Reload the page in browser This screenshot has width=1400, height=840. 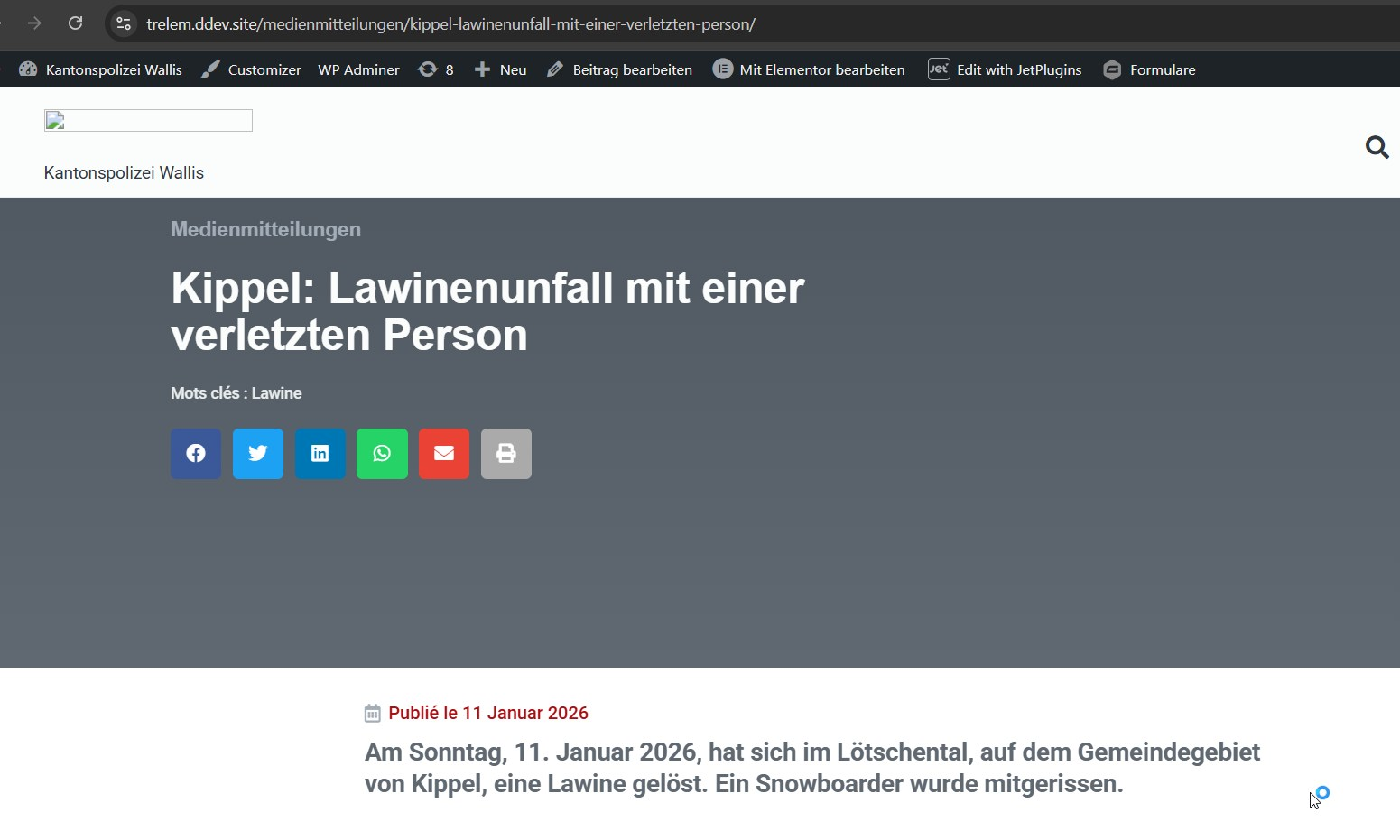(76, 23)
